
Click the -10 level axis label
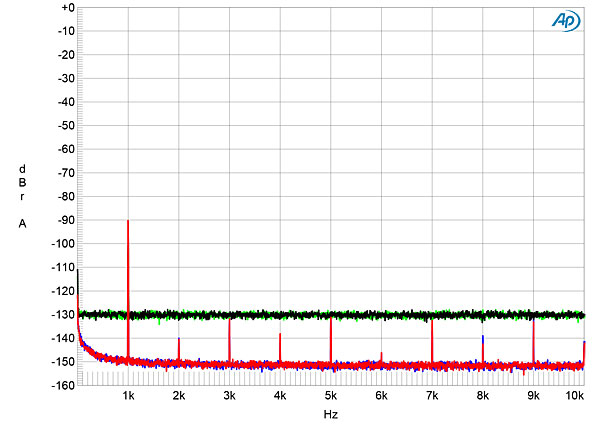click(66, 31)
